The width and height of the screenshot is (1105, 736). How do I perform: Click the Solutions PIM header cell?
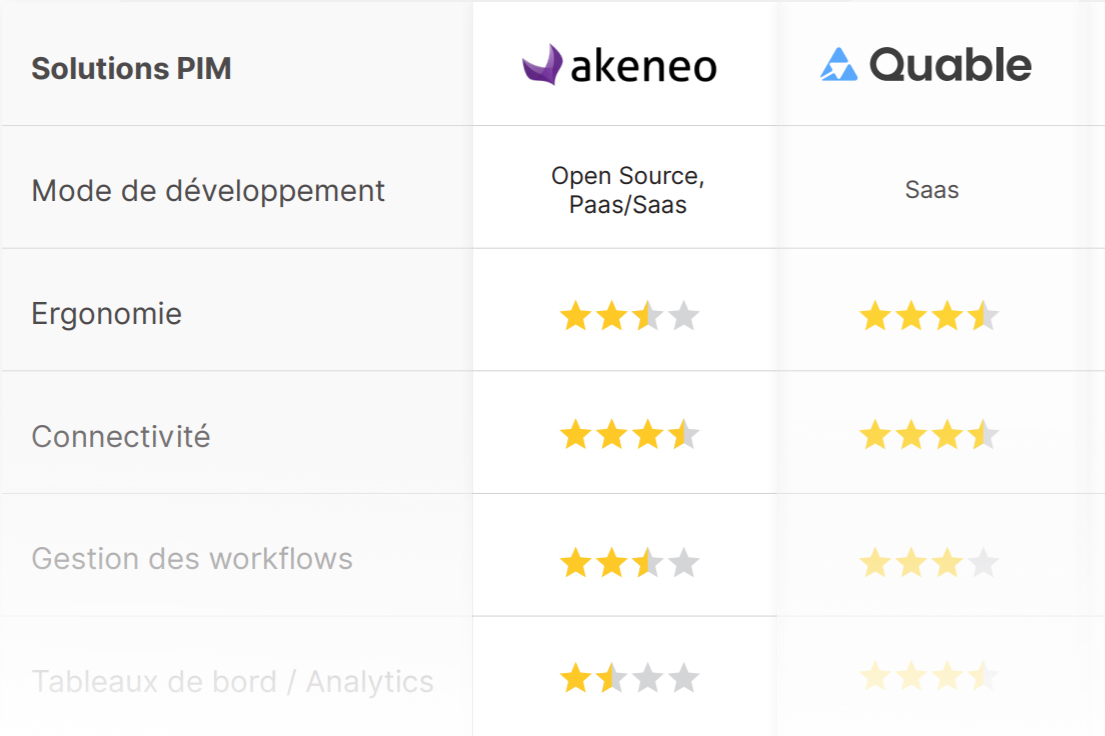(131, 69)
